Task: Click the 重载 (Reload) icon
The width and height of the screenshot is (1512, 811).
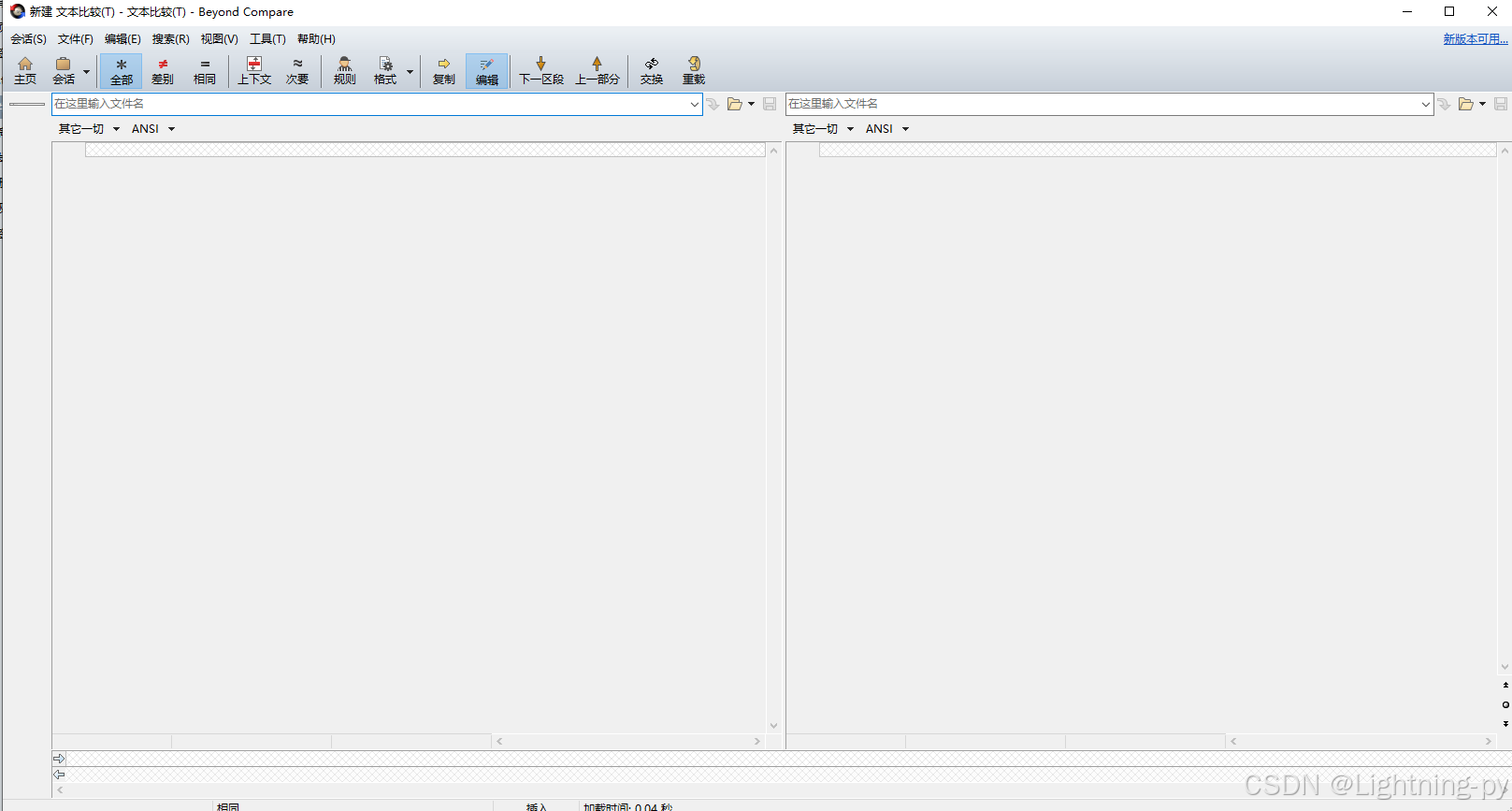Action: (x=694, y=71)
